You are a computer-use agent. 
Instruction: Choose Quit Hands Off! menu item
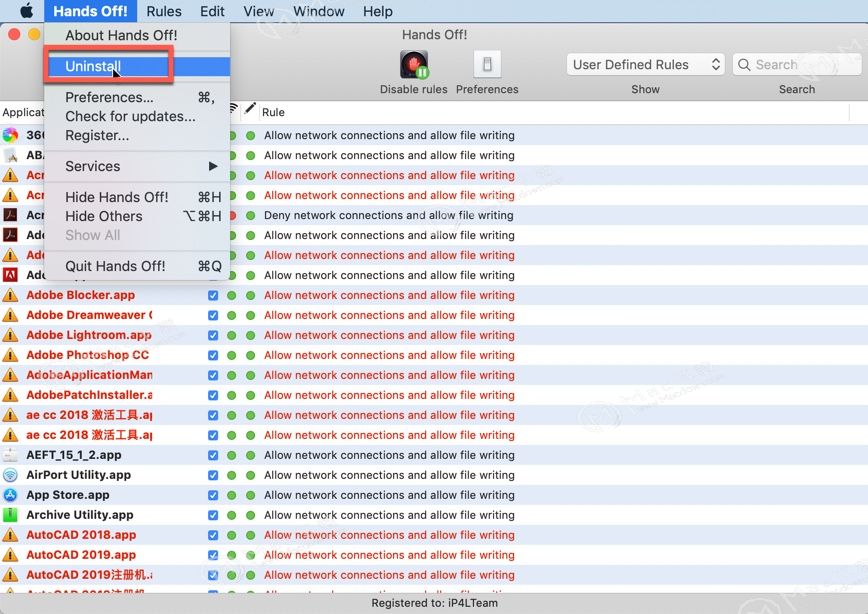pyautogui.click(x=137, y=266)
